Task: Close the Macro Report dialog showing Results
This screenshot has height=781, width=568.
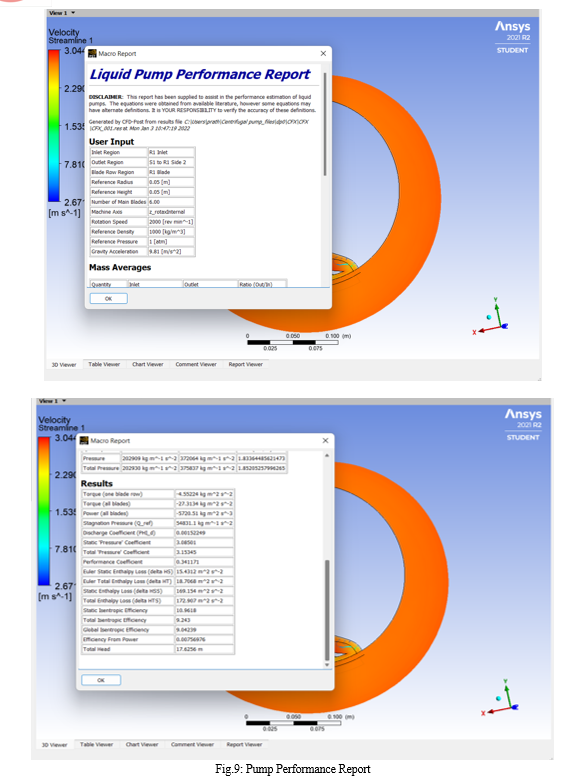Action: [x=325, y=440]
